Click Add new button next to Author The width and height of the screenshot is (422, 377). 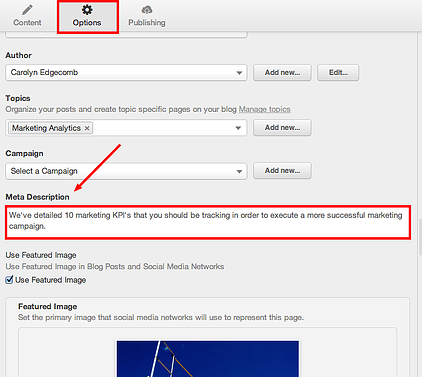282,73
